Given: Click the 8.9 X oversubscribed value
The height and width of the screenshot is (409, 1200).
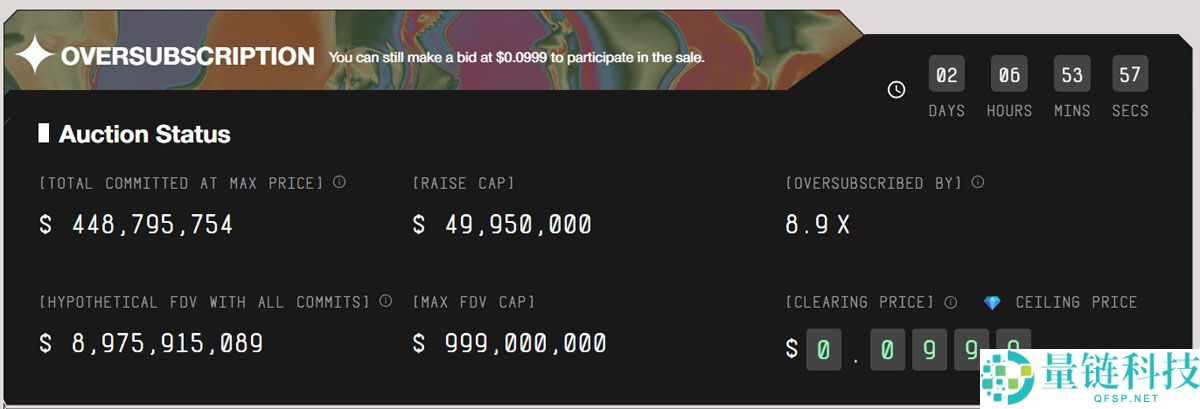Looking at the screenshot, I should pyautogui.click(x=817, y=225).
